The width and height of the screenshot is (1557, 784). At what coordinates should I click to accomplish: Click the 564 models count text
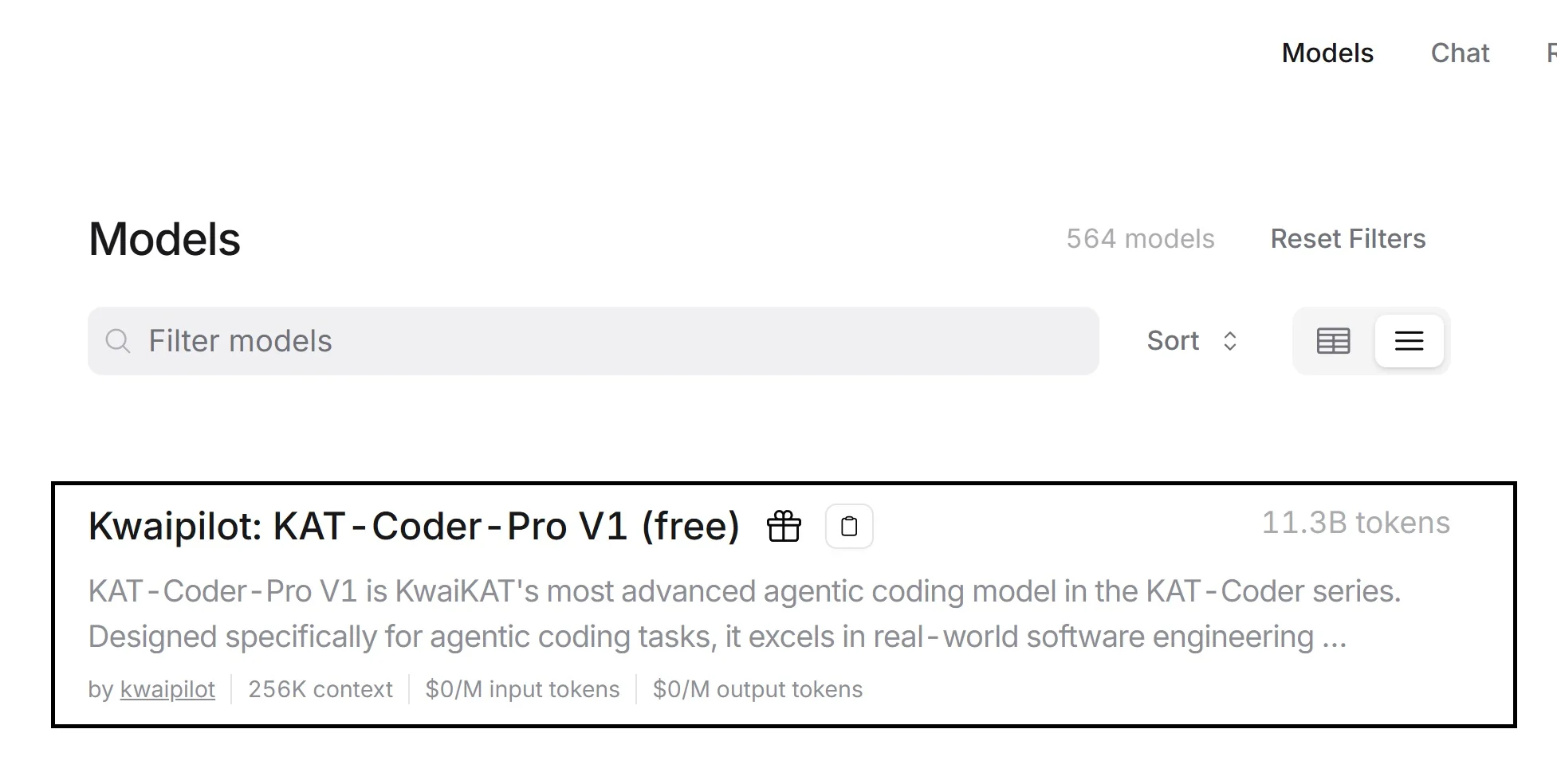pos(1140,239)
